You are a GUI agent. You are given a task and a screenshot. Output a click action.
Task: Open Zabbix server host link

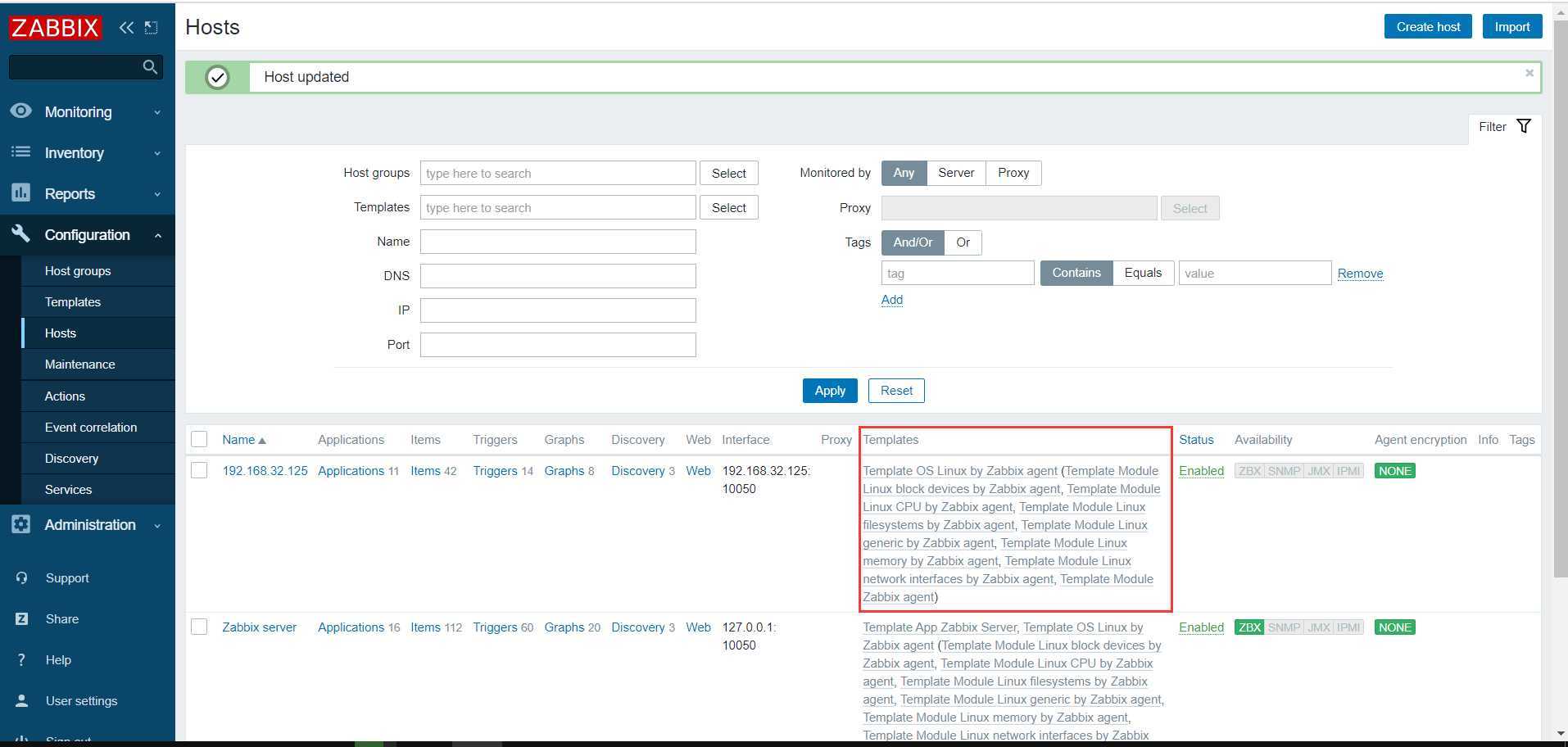point(259,627)
